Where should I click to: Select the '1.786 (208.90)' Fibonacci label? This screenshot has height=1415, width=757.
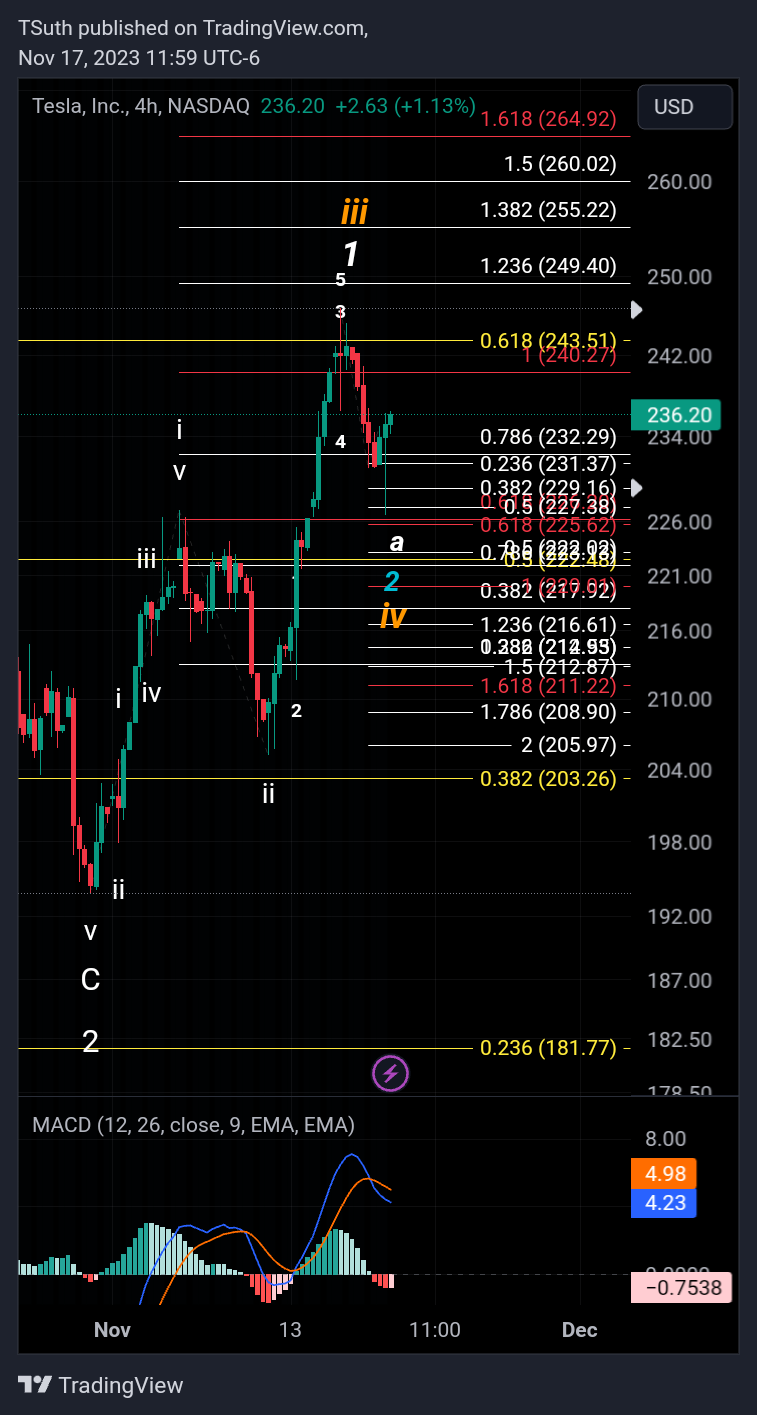point(548,712)
